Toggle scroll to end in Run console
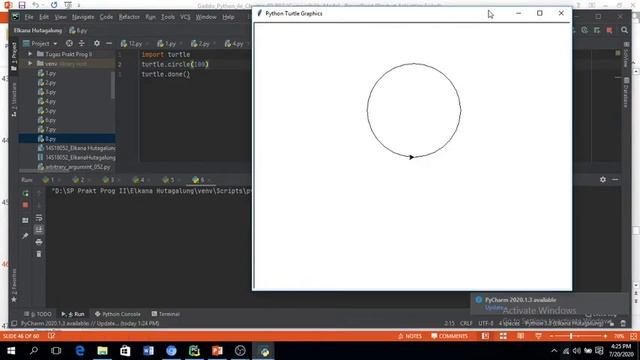Image resolution: width=640 pixels, height=360 pixels. 39,230
